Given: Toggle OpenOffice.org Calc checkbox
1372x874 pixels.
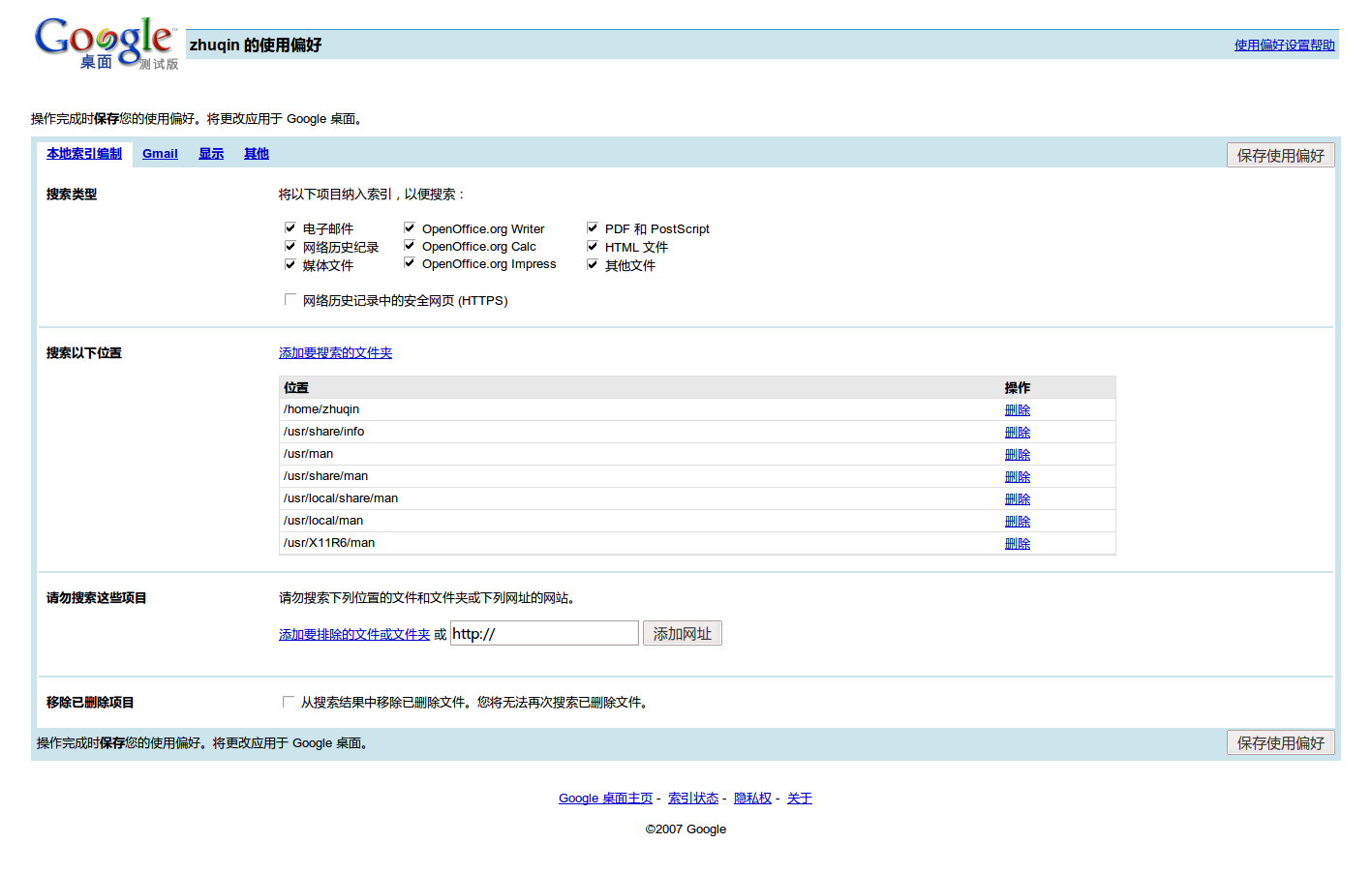Looking at the screenshot, I should tap(410, 246).
